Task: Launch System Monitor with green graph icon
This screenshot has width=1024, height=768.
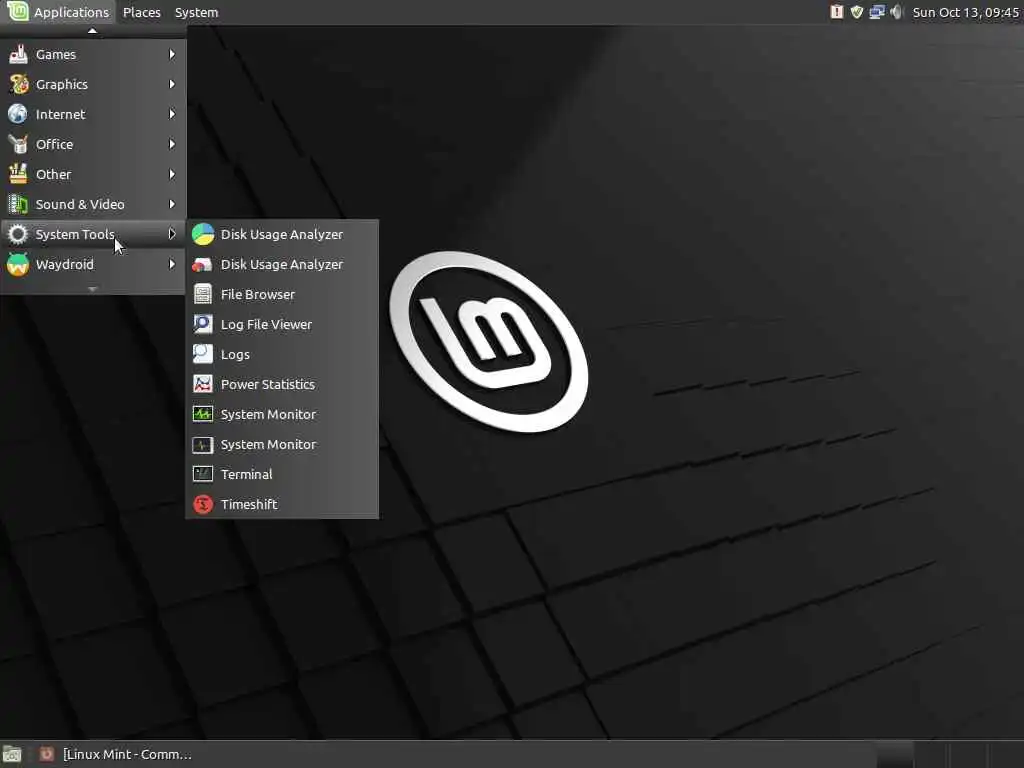Action: pos(282,415)
